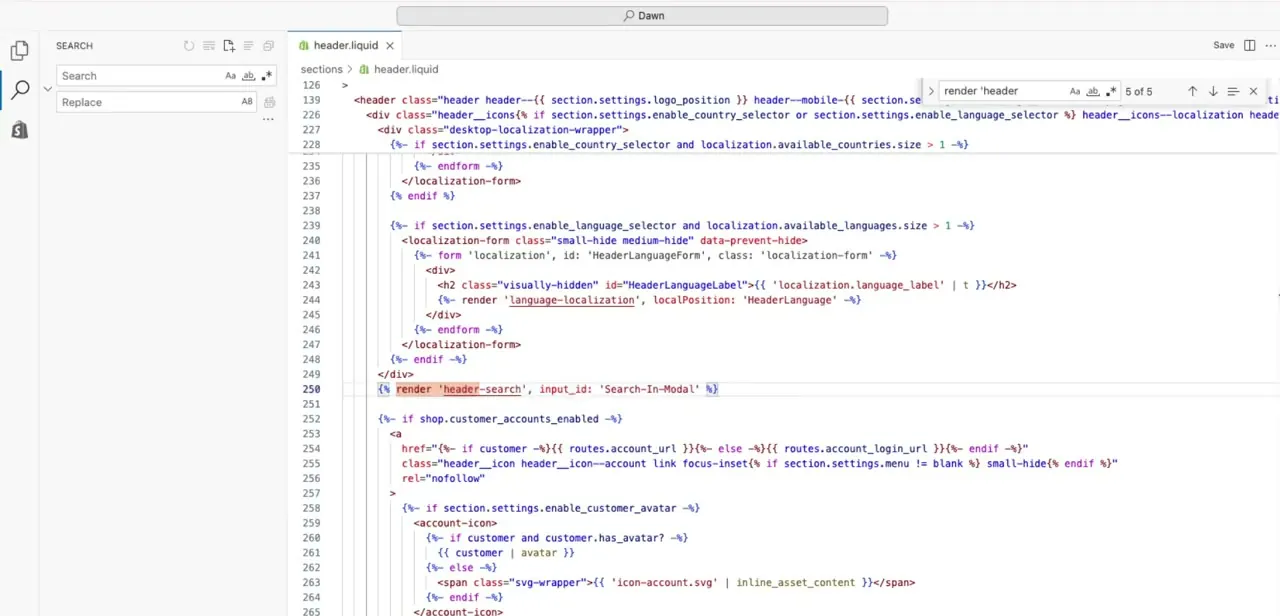
Task: Click sticky scroll line 139 header tag
Action: pos(376,100)
